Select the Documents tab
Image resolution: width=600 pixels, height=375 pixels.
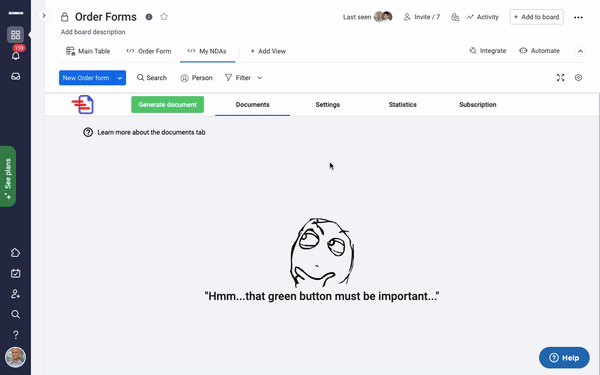[x=253, y=105]
